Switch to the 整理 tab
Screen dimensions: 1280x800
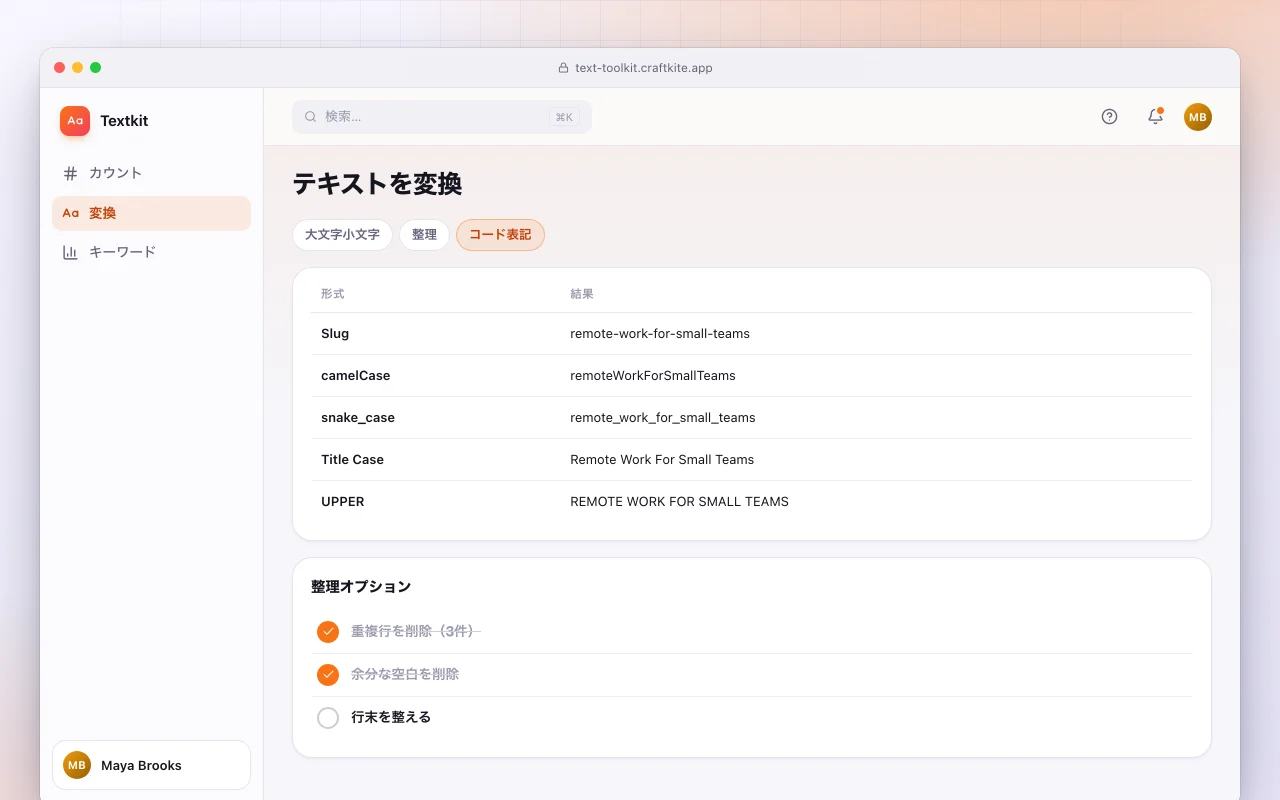(x=424, y=235)
